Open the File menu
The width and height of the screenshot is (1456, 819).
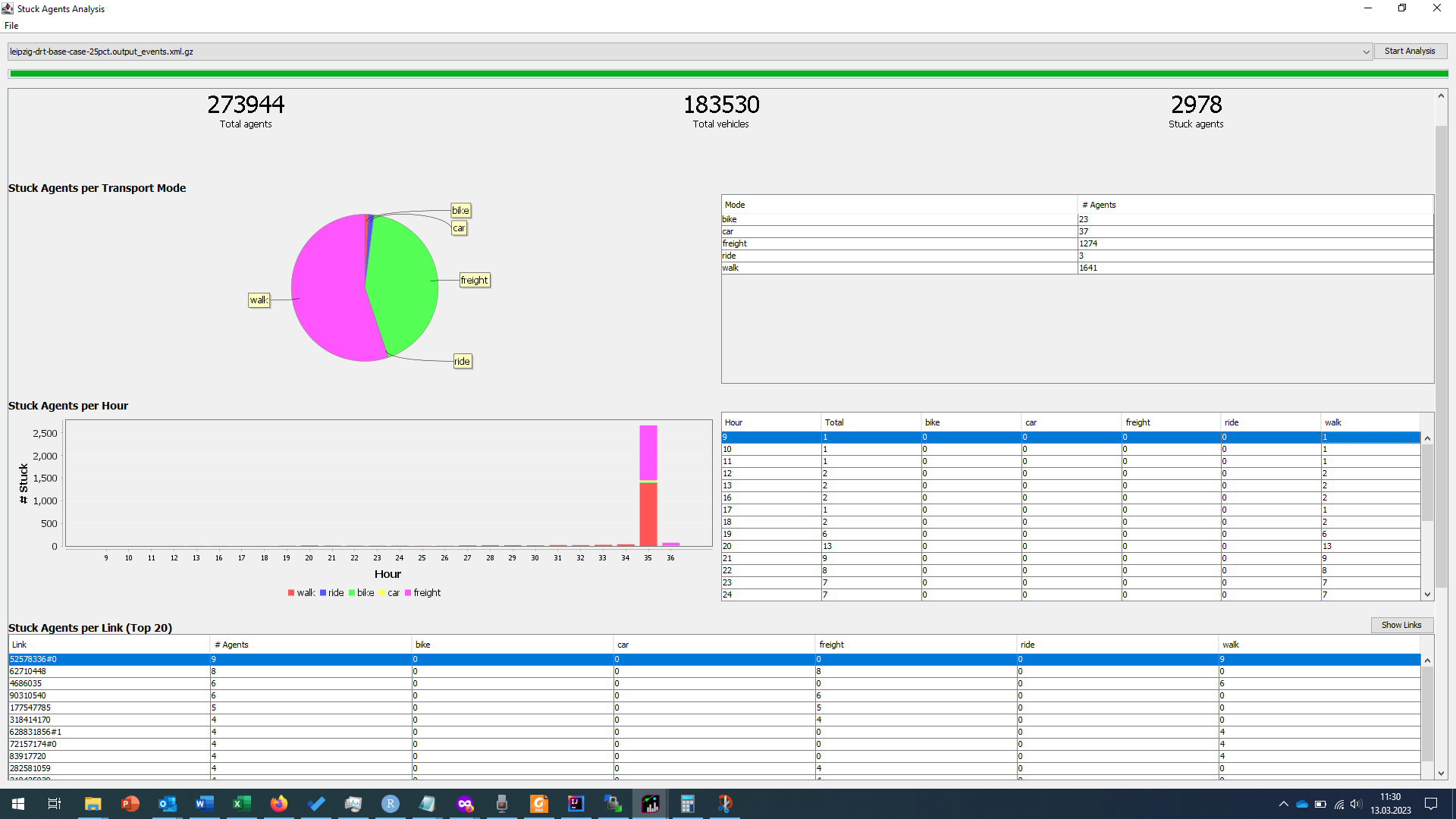(x=11, y=25)
